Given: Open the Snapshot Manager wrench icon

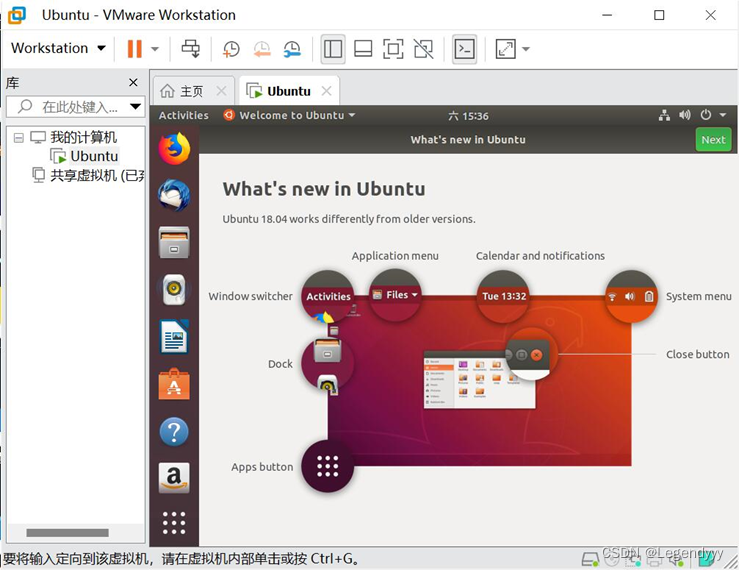Looking at the screenshot, I should tap(292, 49).
